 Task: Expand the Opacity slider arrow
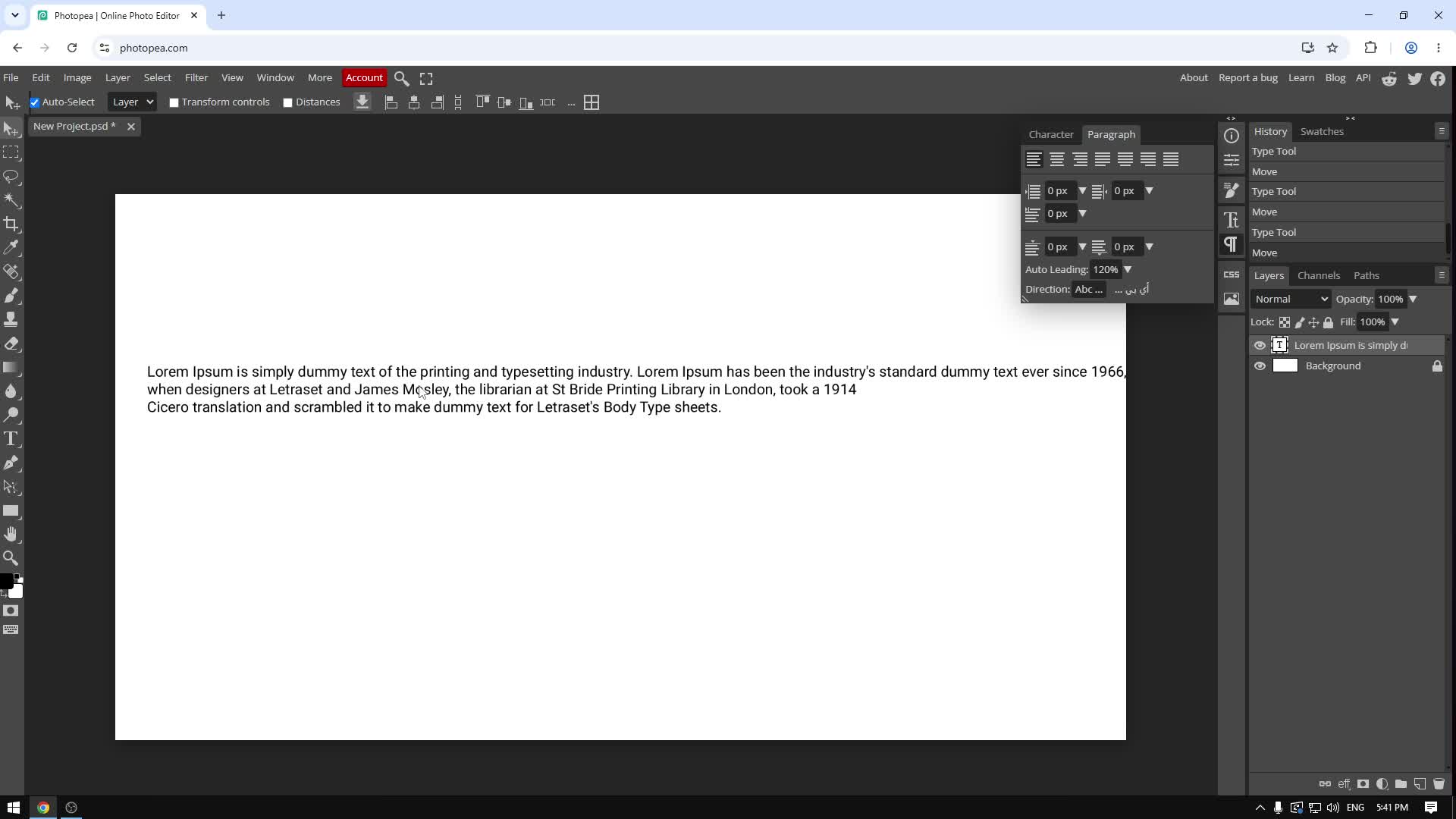pos(1413,300)
